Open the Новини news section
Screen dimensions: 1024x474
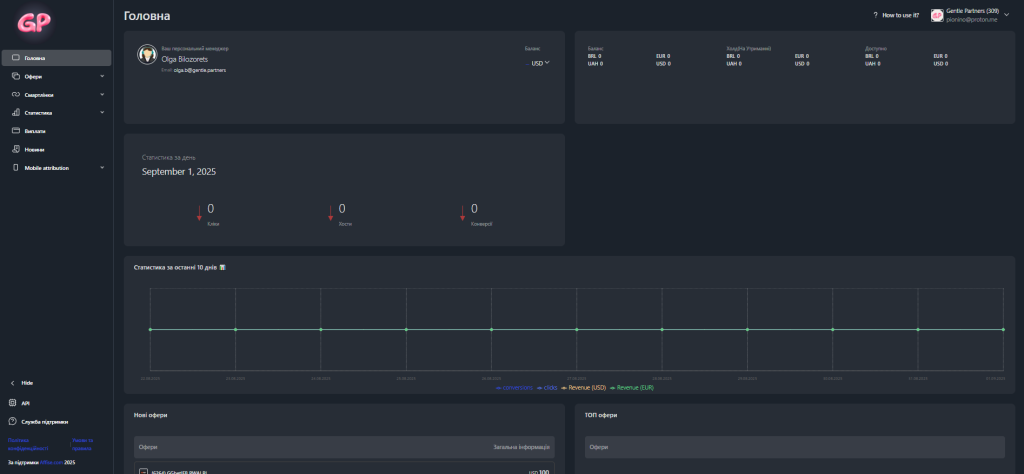(34, 149)
